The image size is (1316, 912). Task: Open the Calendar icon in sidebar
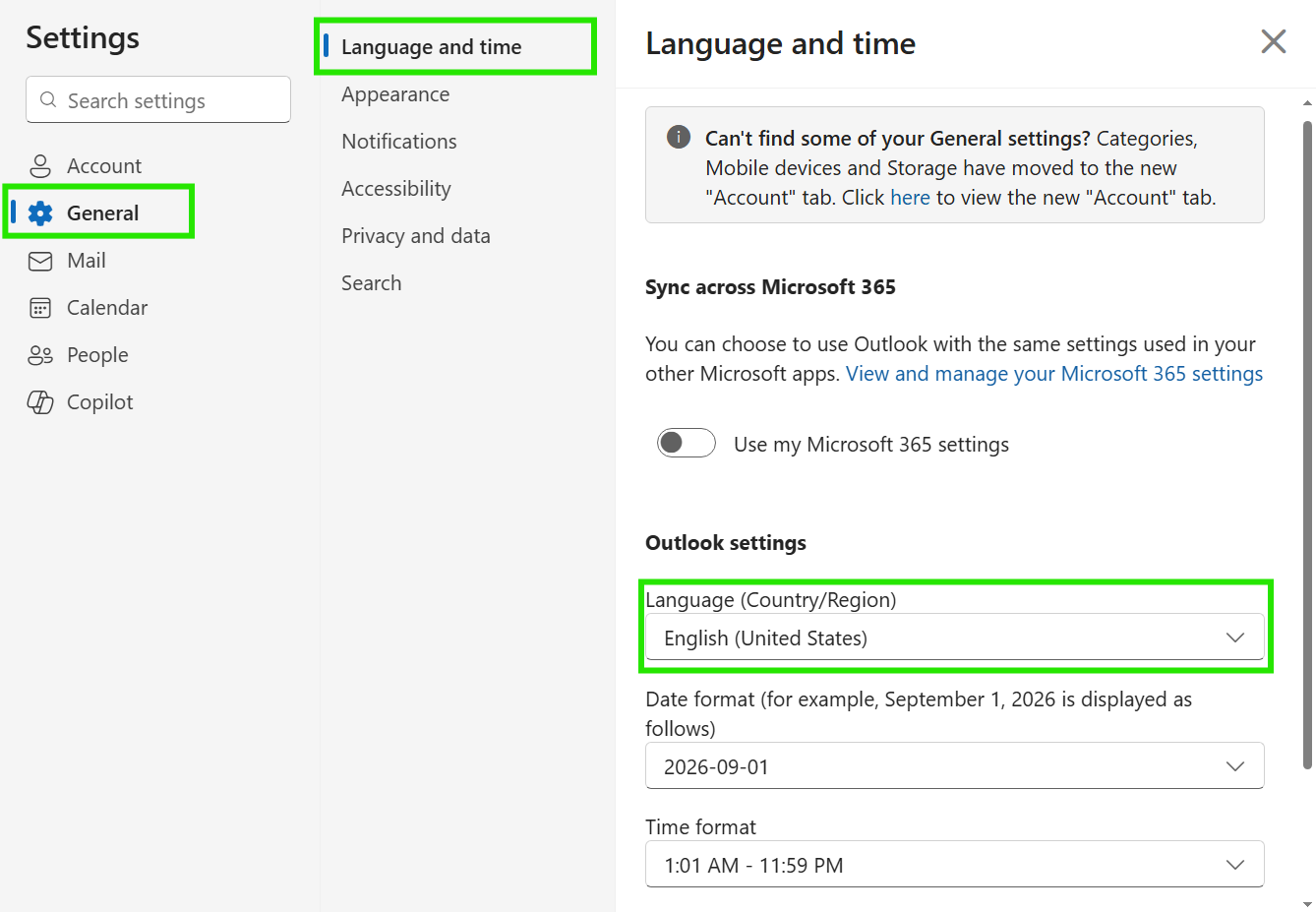[40, 308]
